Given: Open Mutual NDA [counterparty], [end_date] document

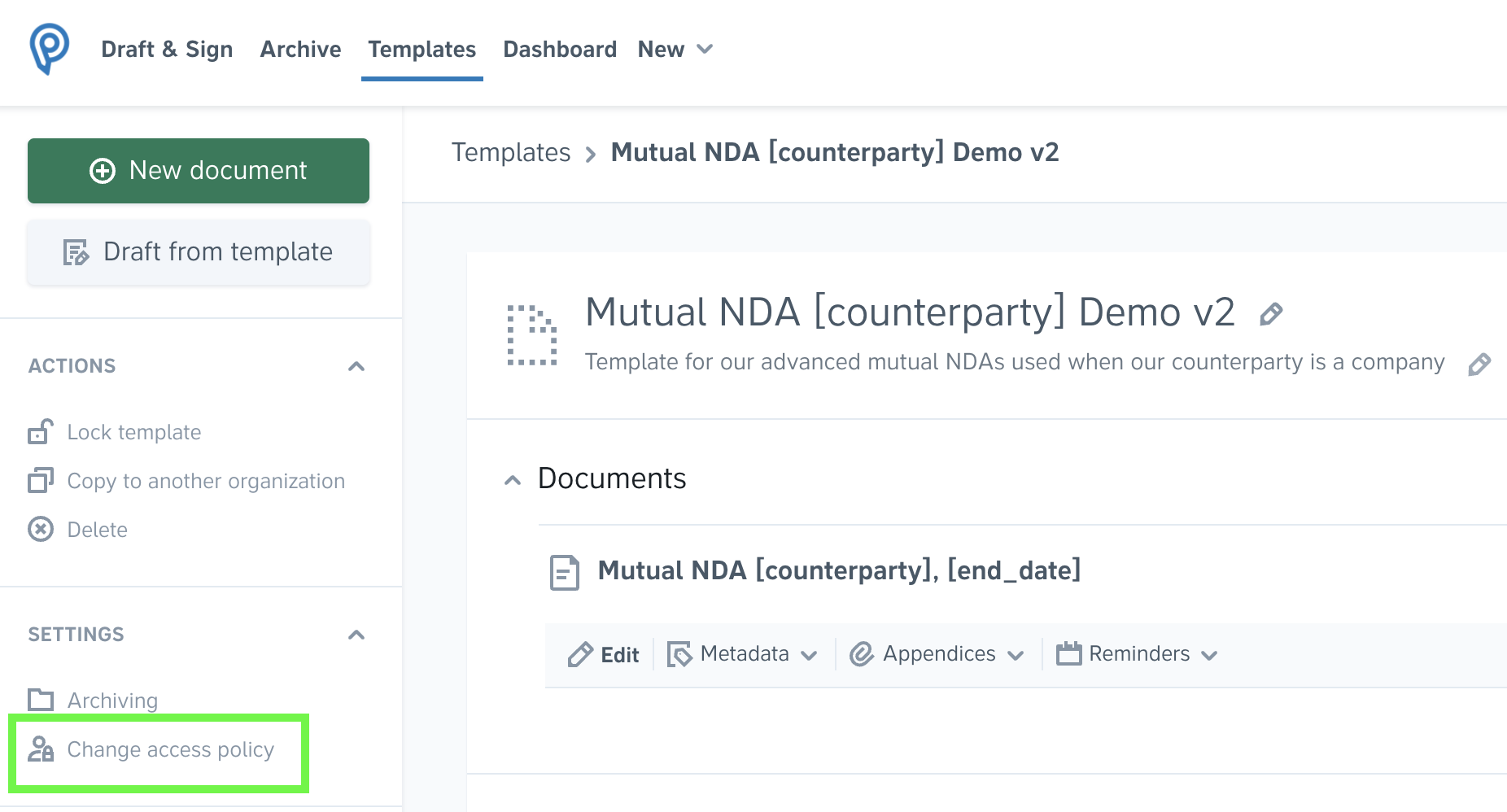Looking at the screenshot, I should [839, 570].
